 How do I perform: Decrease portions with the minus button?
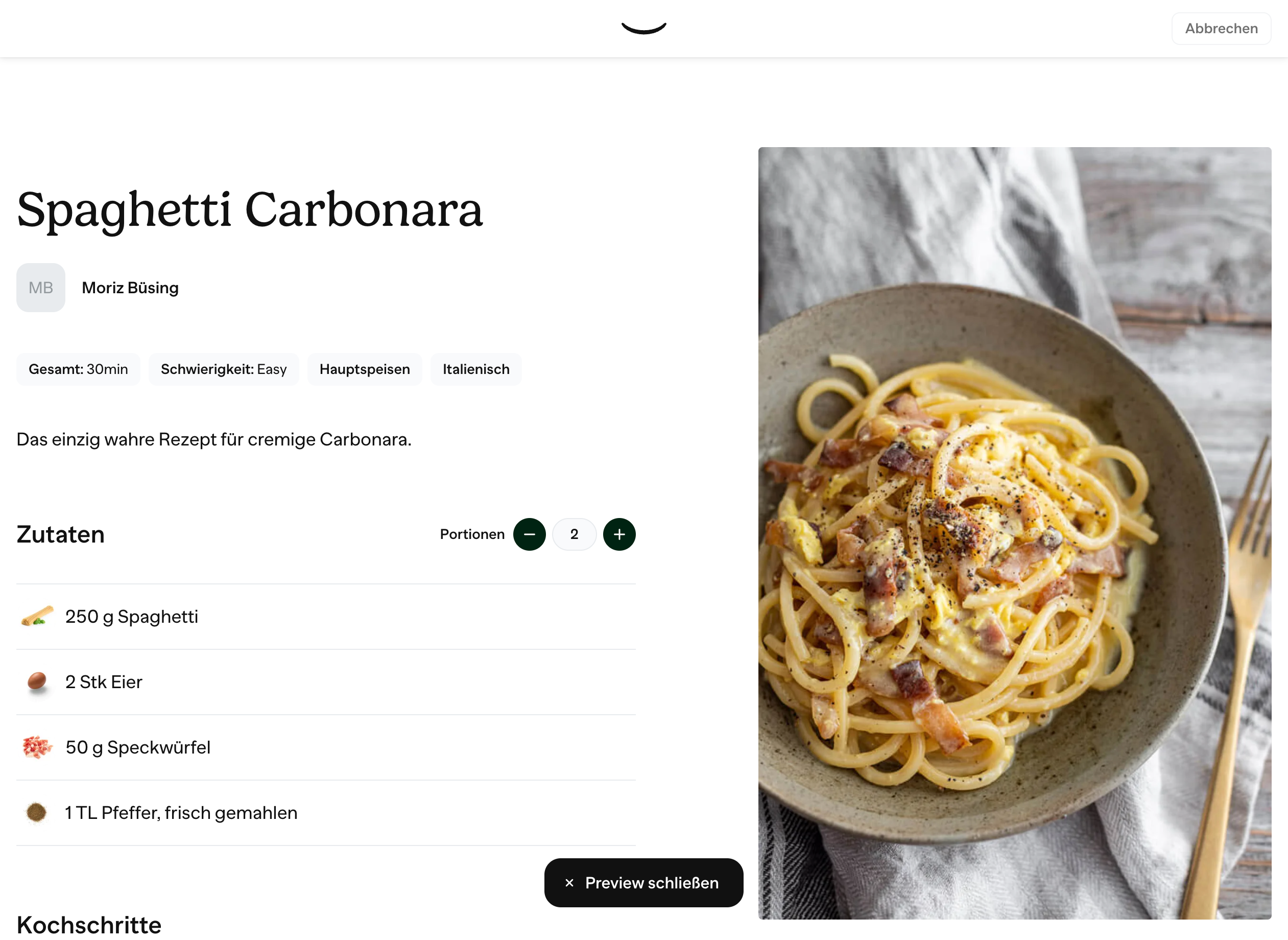click(529, 534)
